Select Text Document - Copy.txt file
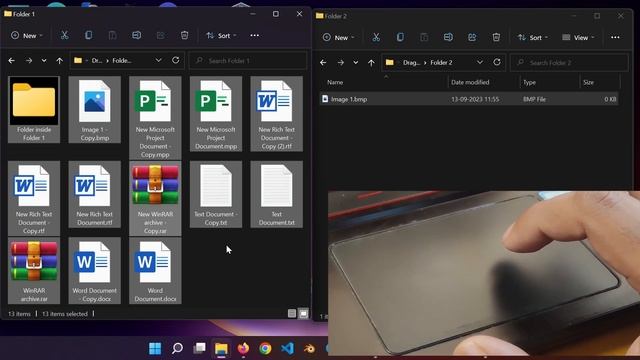Image resolution: width=640 pixels, height=360 pixels. (216, 194)
